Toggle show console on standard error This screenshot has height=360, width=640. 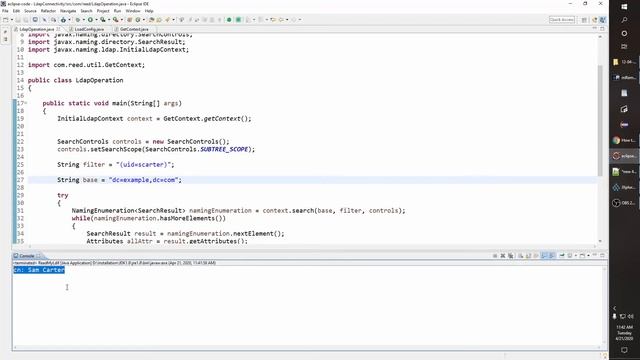point(551,256)
